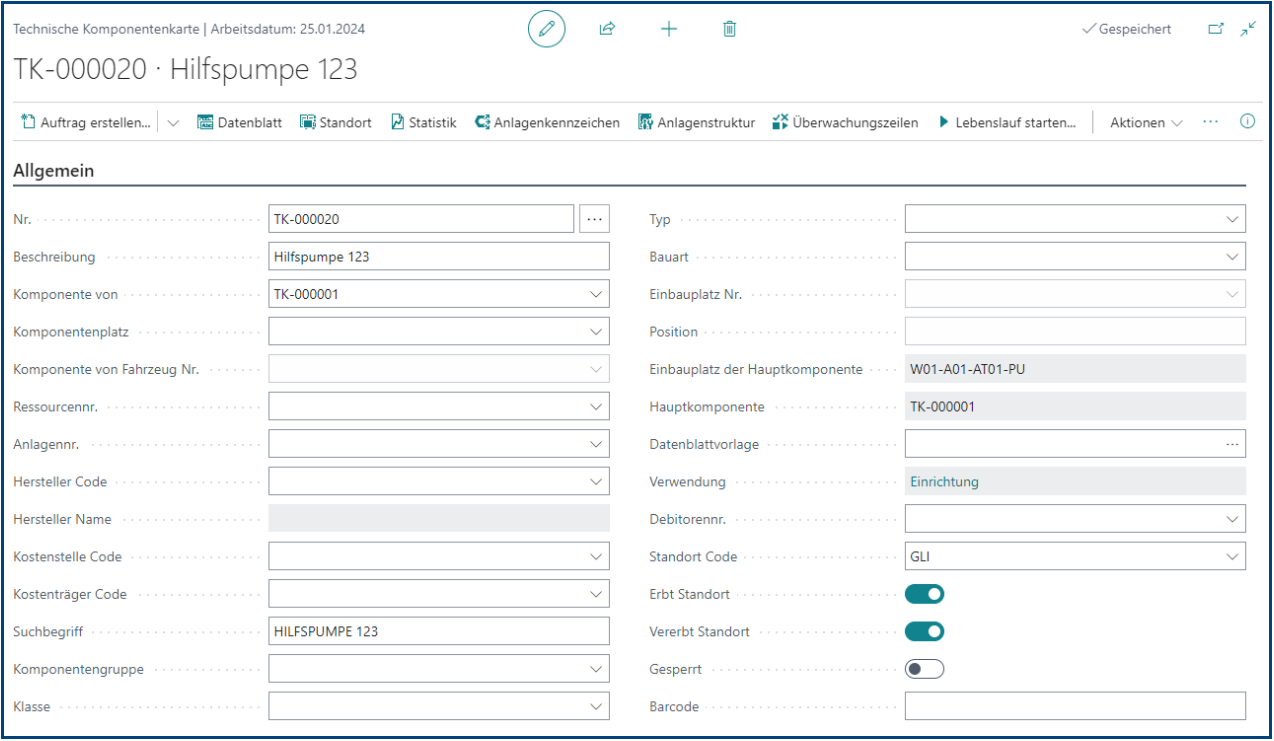Expand arrow next to Auftrag erstellen
Image resolution: width=1274 pixels, height=741 pixels.
[x=173, y=123]
